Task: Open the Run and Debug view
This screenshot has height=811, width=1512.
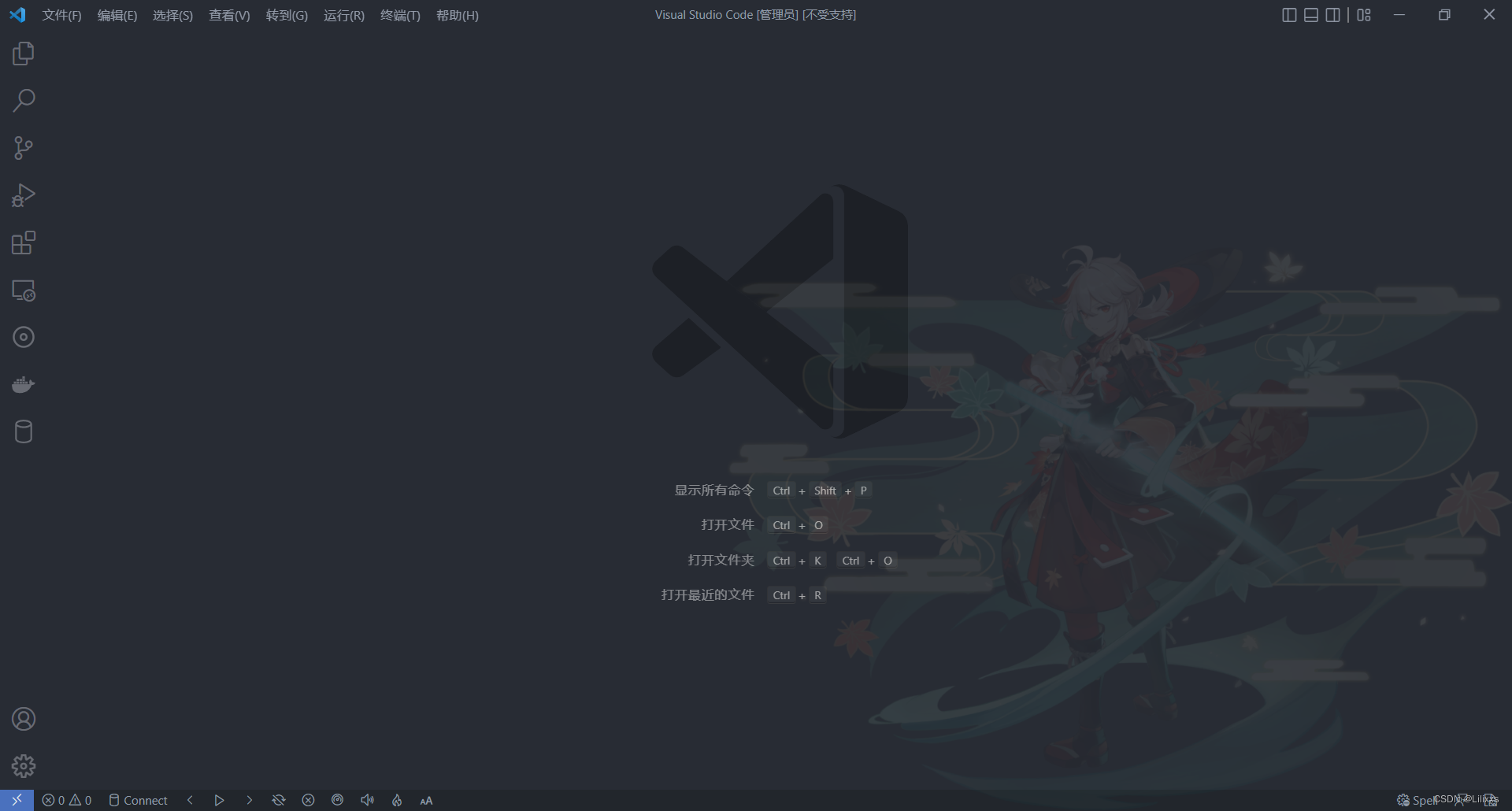Action: pyautogui.click(x=23, y=195)
